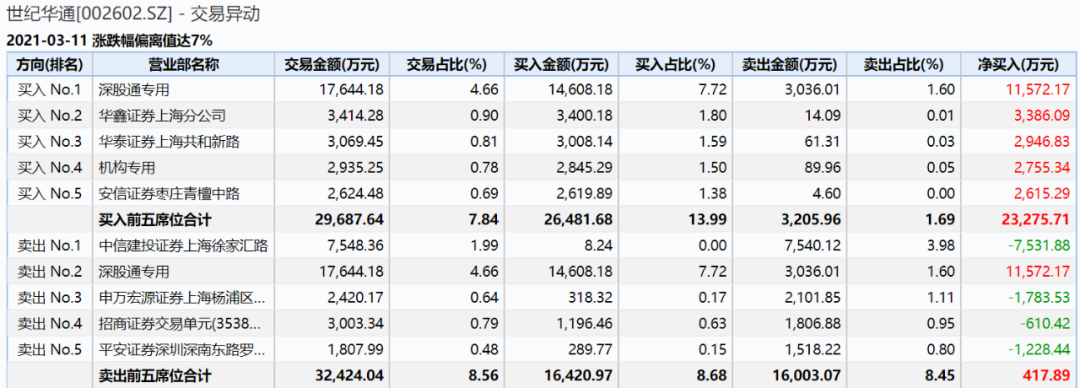The height and width of the screenshot is (388, 1080).
Task: Sort by 净买入(万元) column header
Action: tap(1018, 65)
